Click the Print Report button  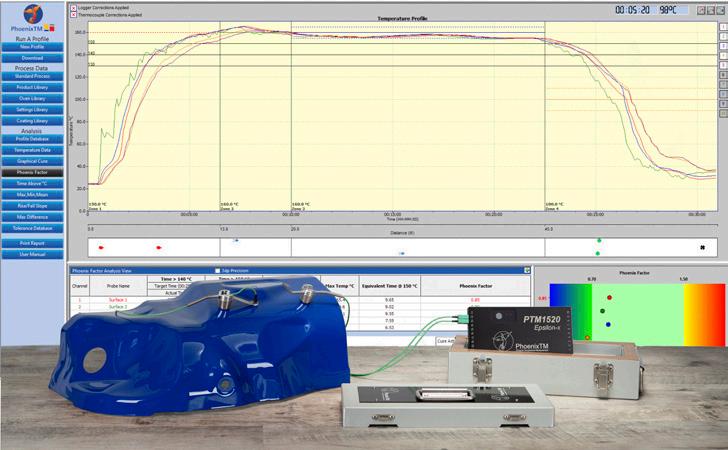pyautogui.click(x=32, y=243)
